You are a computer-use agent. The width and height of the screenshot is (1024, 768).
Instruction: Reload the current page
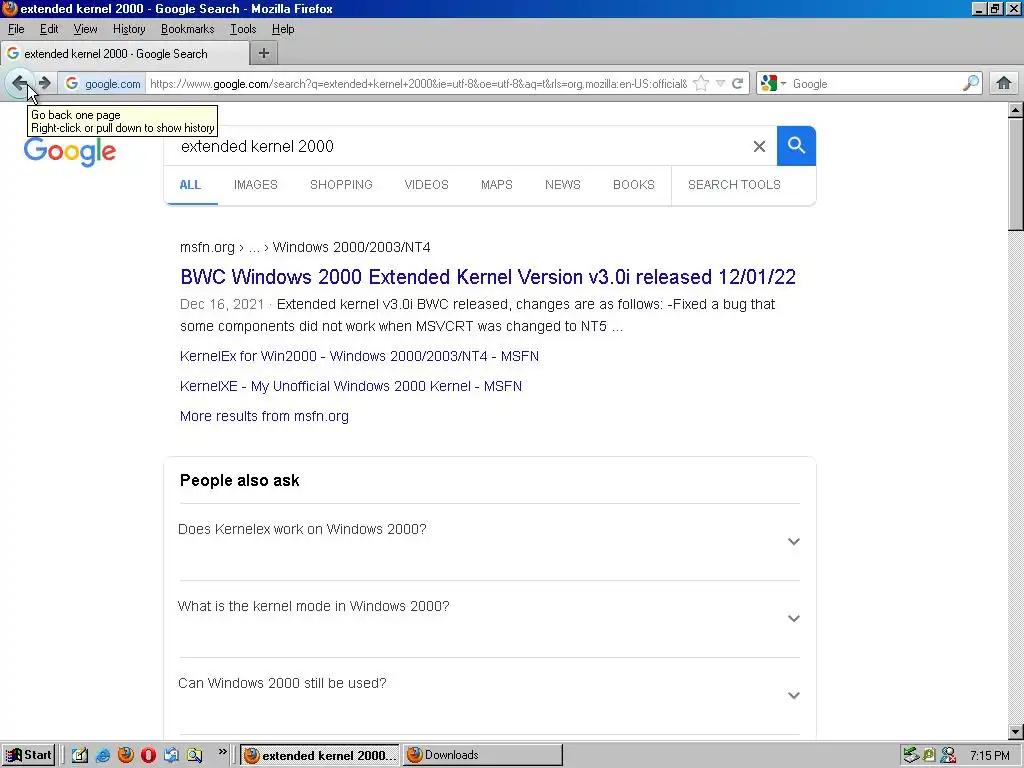click(737, 83)
